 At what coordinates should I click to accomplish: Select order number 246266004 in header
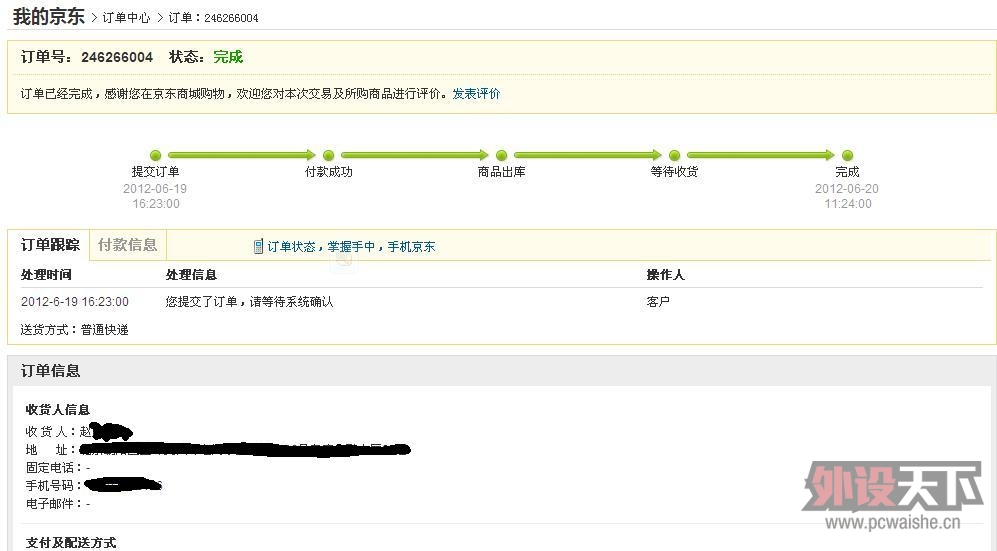pos(117,57)
